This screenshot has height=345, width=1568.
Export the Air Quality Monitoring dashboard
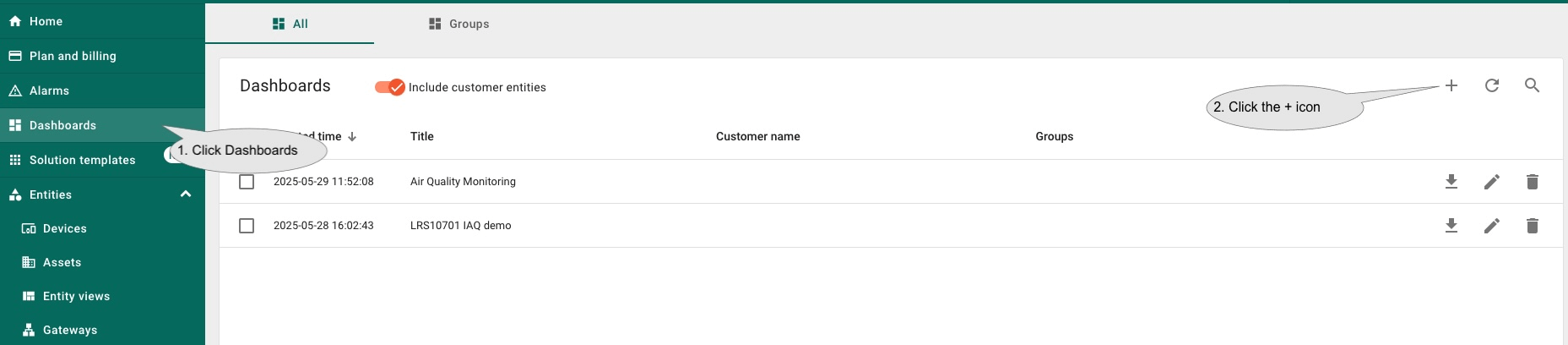click(x=1451, y=182)
